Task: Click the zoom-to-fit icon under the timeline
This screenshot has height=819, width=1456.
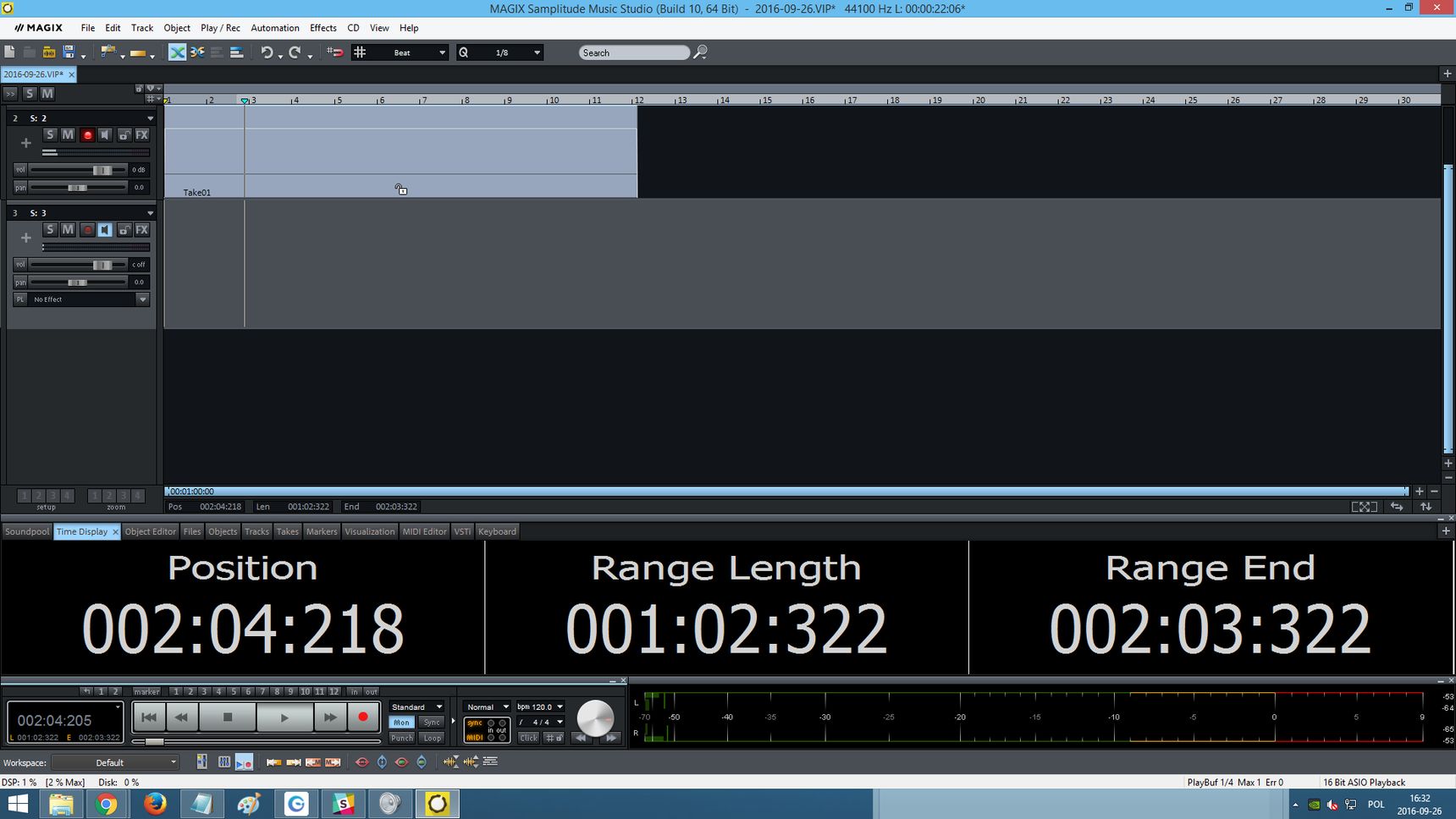Action: click(1363, 507)
